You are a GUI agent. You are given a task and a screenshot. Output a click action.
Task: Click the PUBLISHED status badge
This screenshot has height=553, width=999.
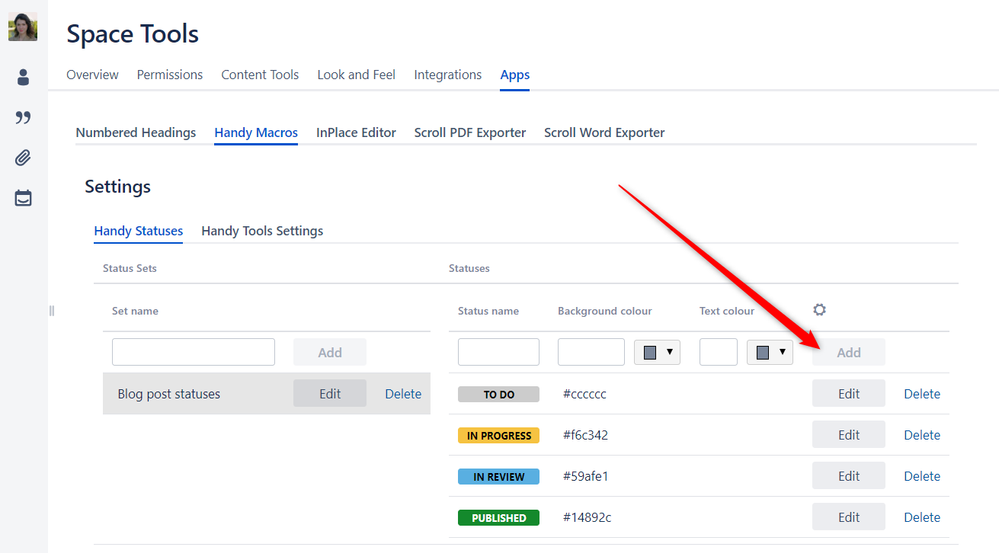pos(499,518)
